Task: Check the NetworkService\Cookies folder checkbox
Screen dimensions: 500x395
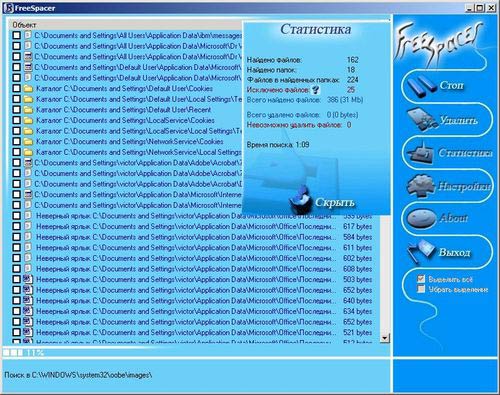Action: point(16,142)
